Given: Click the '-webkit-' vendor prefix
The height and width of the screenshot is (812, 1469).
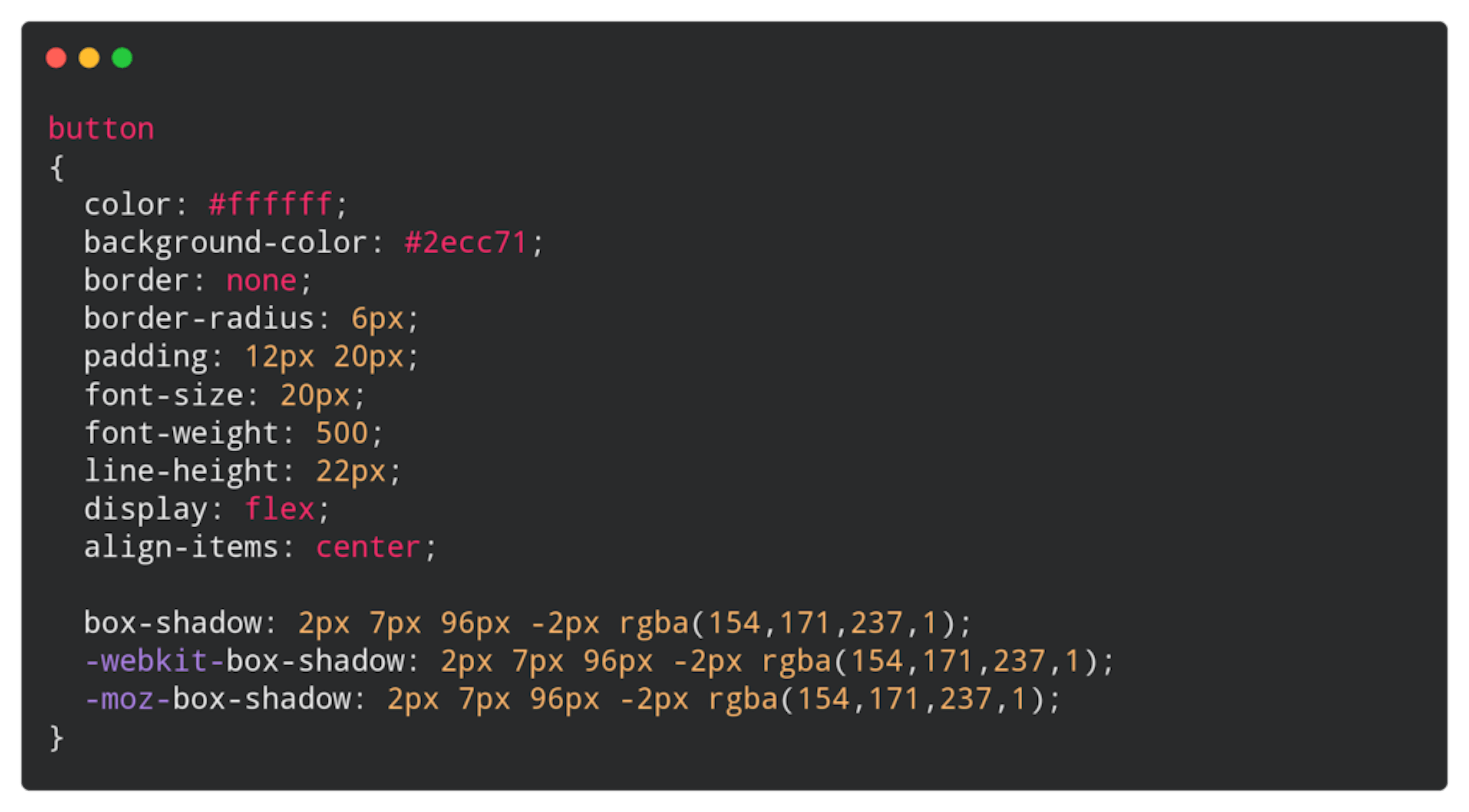Looking at the screenshot, I should click(x=155, y=661).
